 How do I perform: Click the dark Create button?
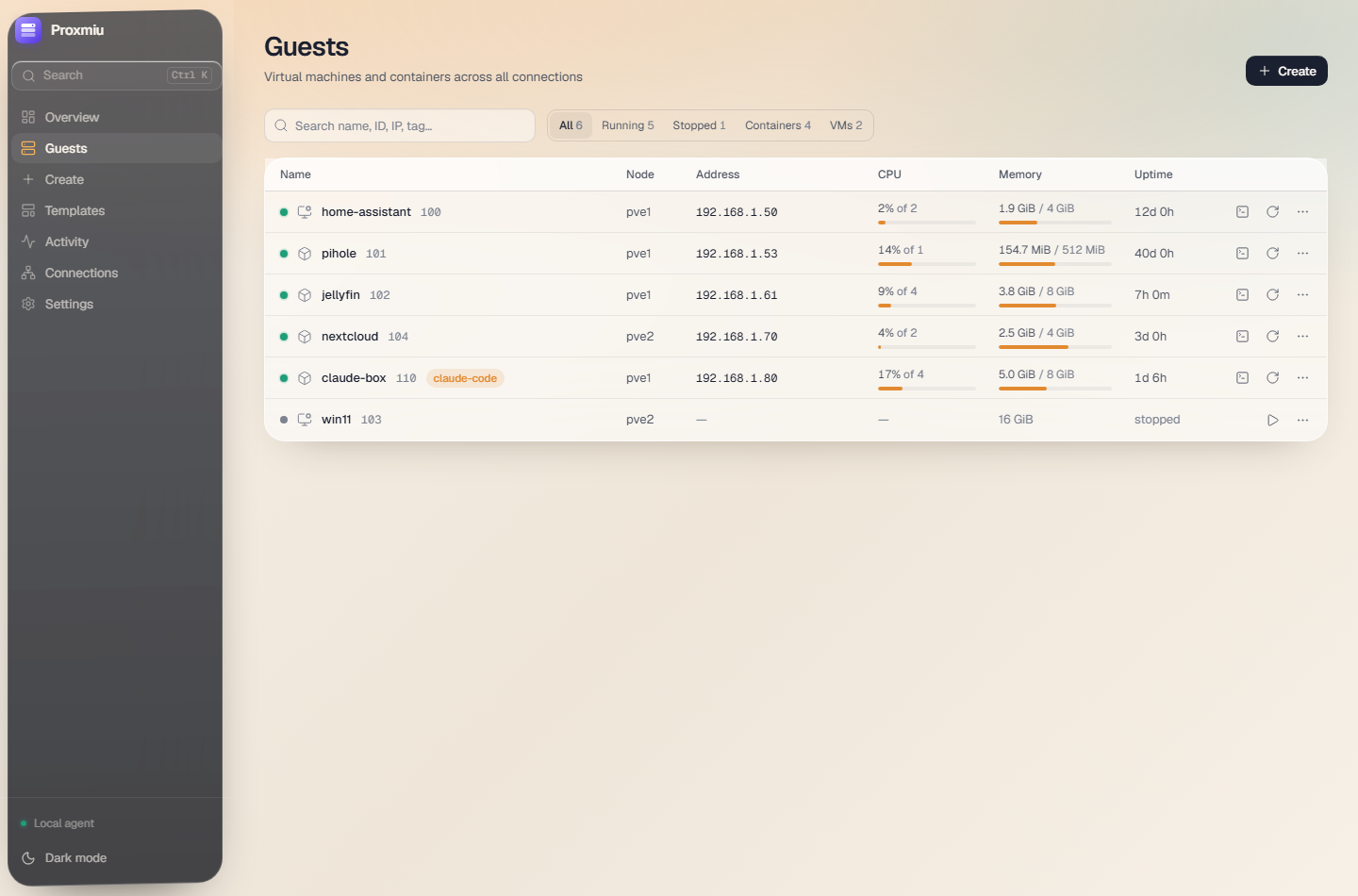pyautogui.click(x=1286, y=71)
